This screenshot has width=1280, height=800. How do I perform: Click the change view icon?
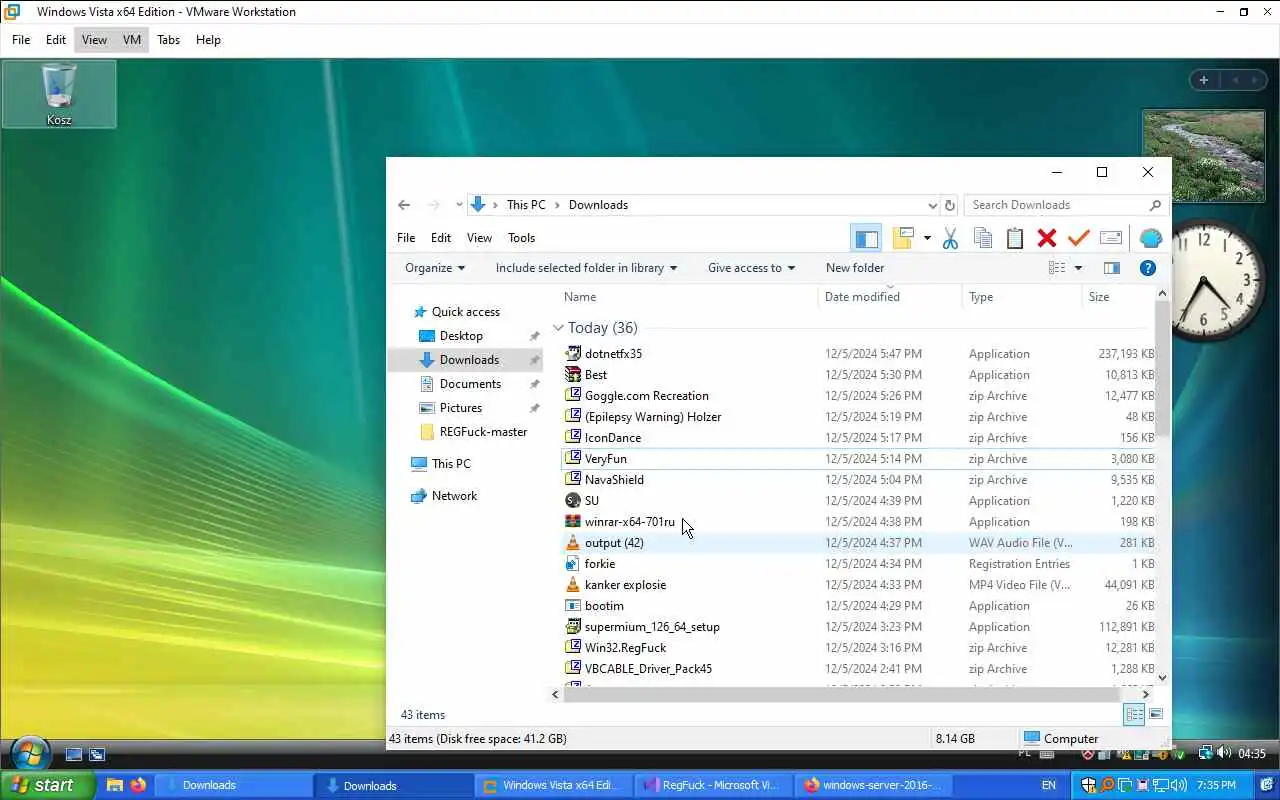click(x=1057, y=268)
